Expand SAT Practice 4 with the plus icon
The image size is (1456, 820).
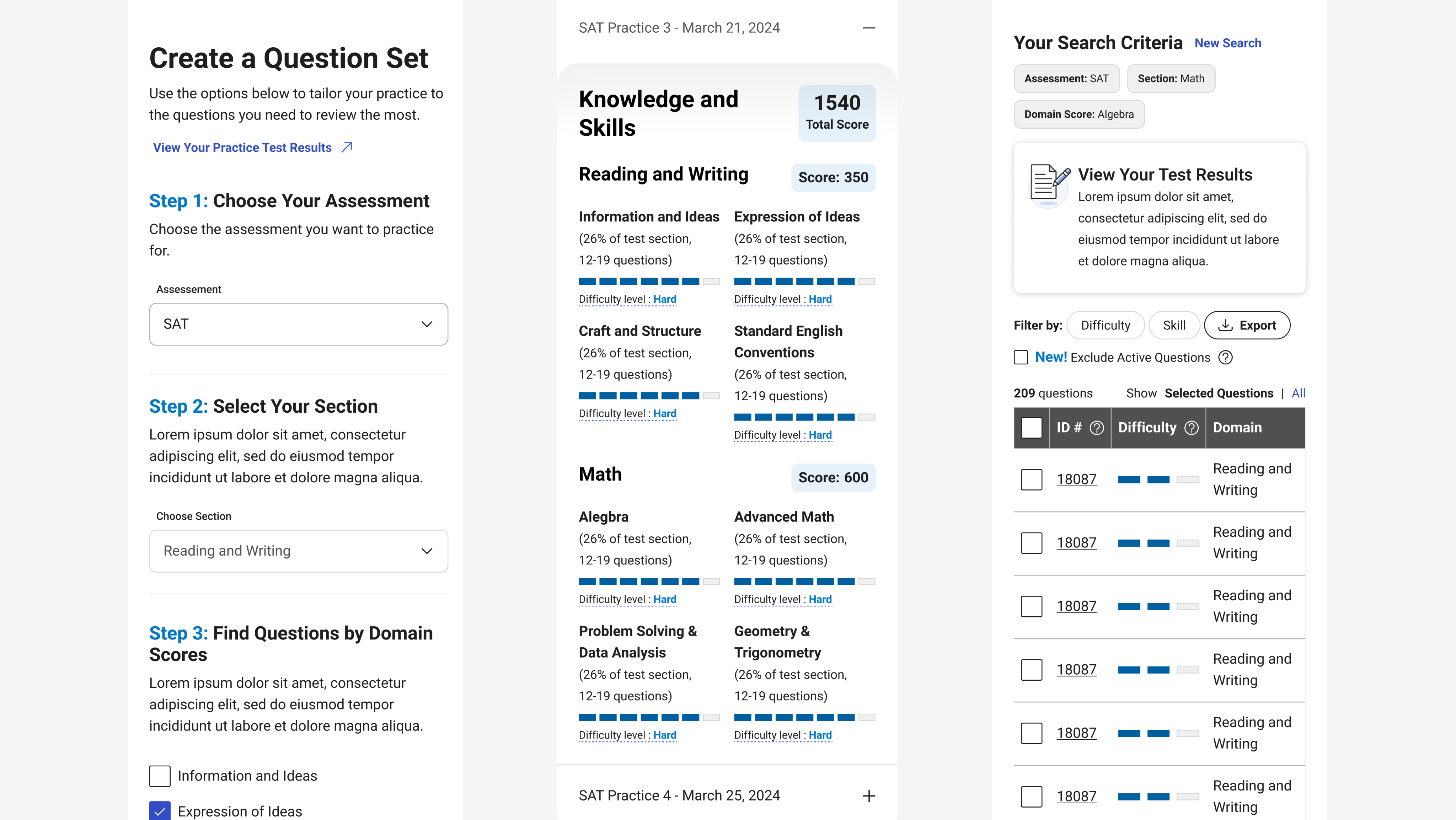click(x=869, y=796)
